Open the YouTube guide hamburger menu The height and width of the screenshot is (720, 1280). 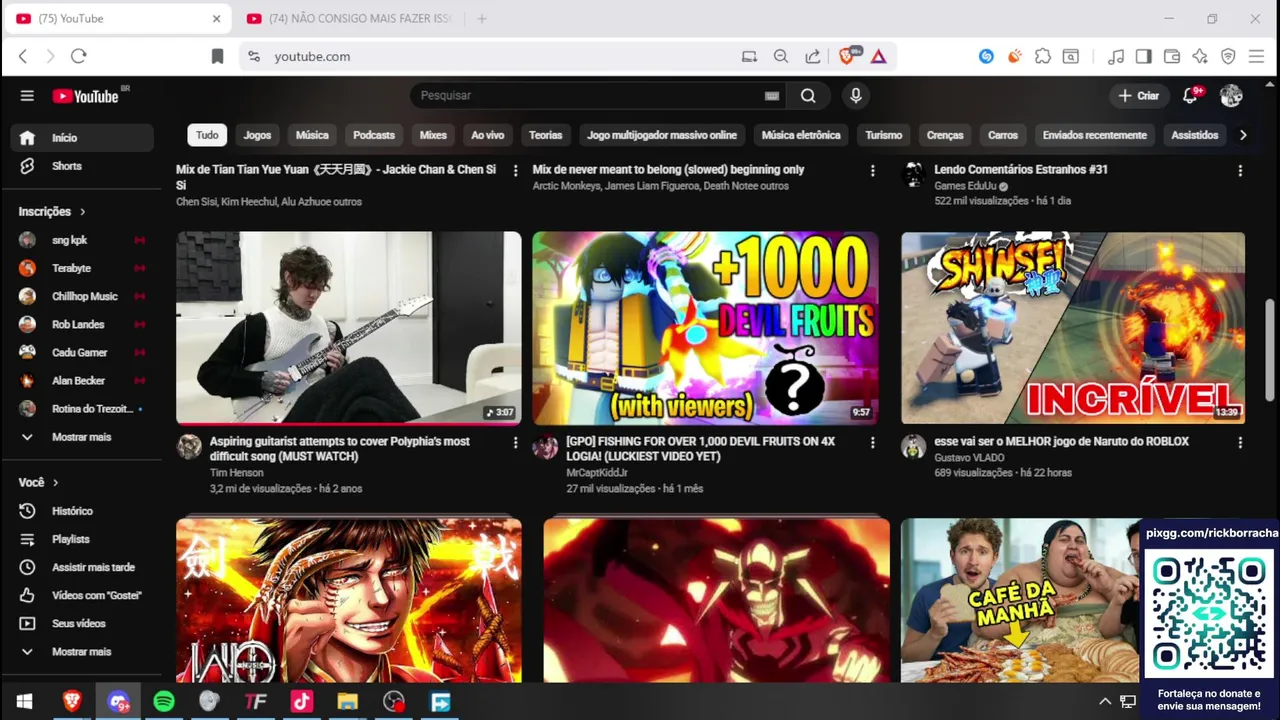coord(27,96)
